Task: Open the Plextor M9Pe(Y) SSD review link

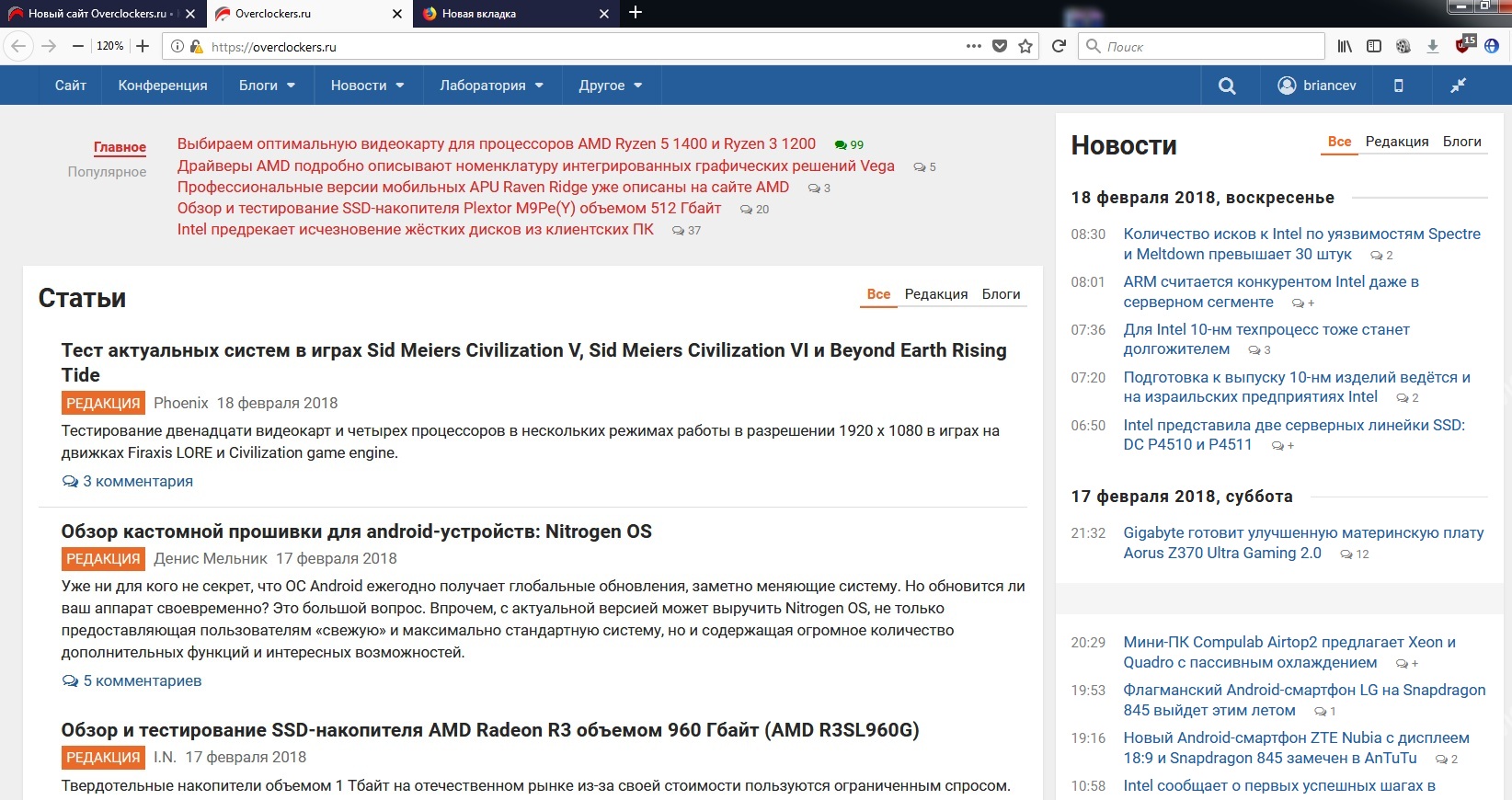Action: (449, 208)
